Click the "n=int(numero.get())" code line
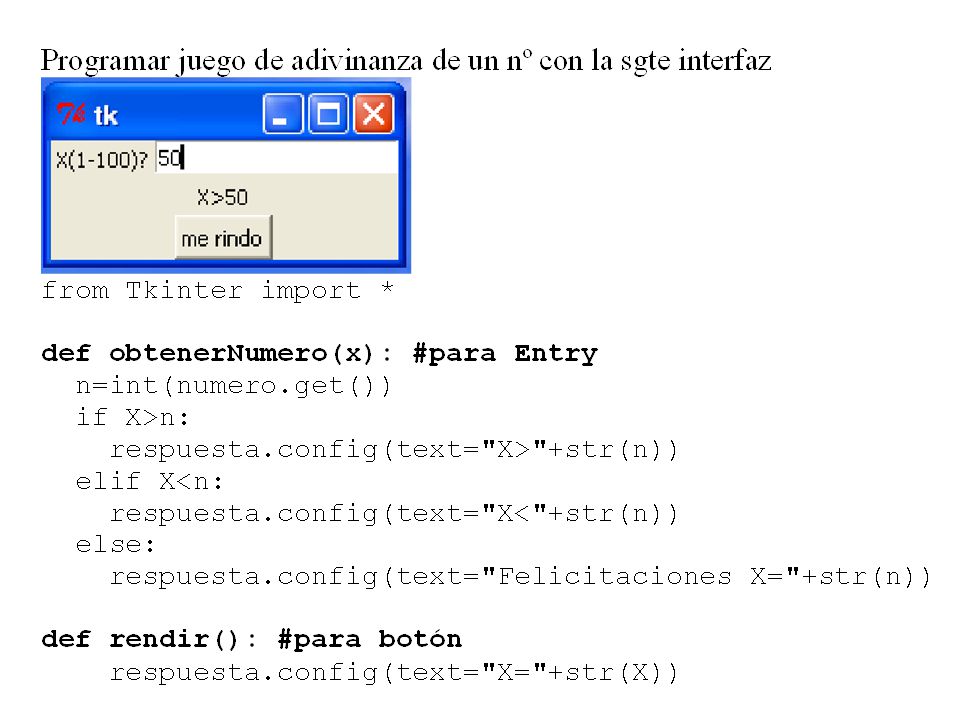 coord(233,386)
